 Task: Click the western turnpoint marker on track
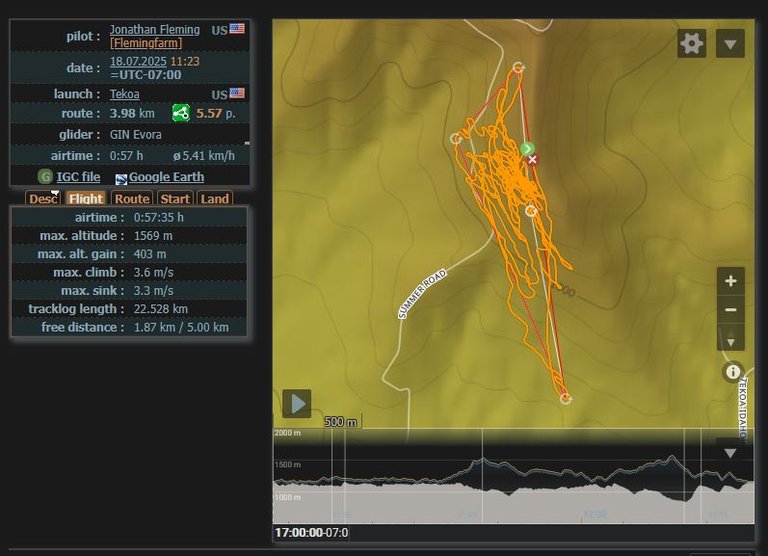tap(456, 139)
